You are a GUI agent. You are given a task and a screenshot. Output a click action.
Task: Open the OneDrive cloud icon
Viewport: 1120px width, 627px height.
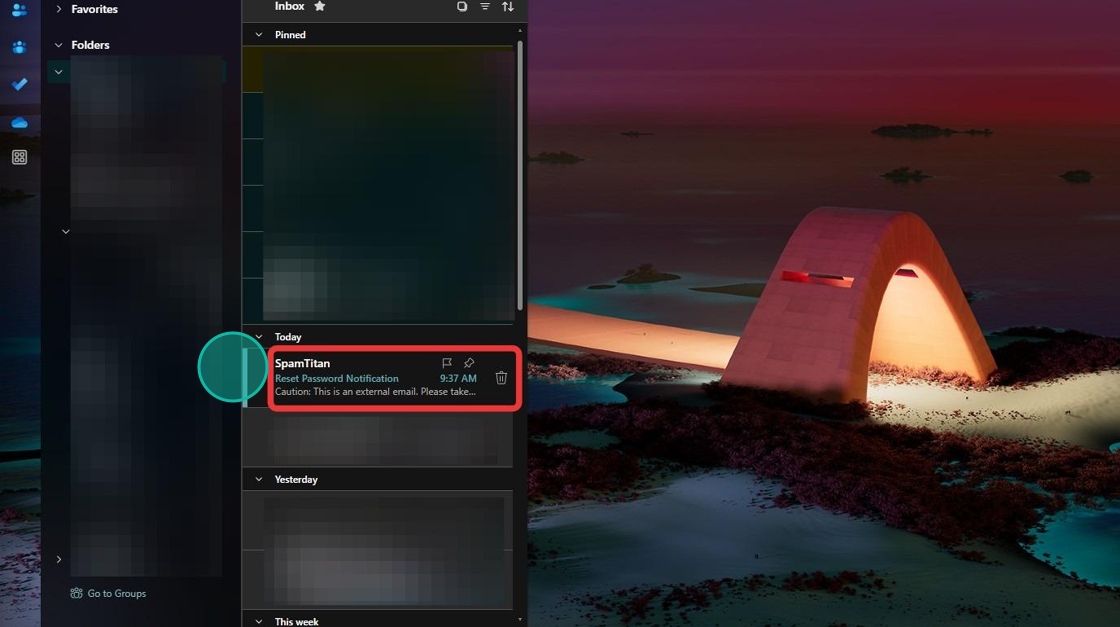point(19,122)
